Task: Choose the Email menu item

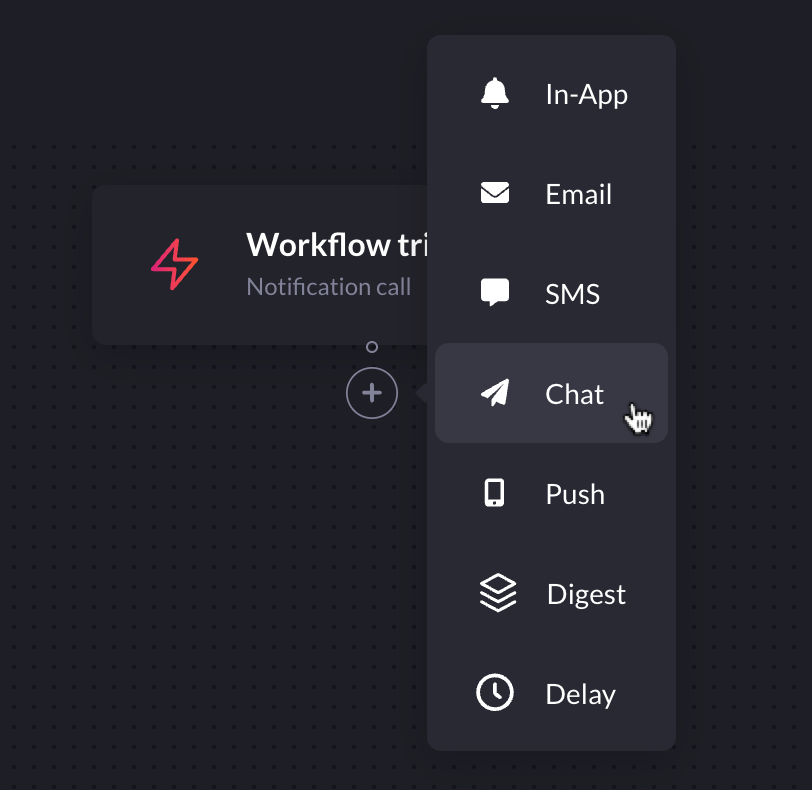Action: (552, 193)
